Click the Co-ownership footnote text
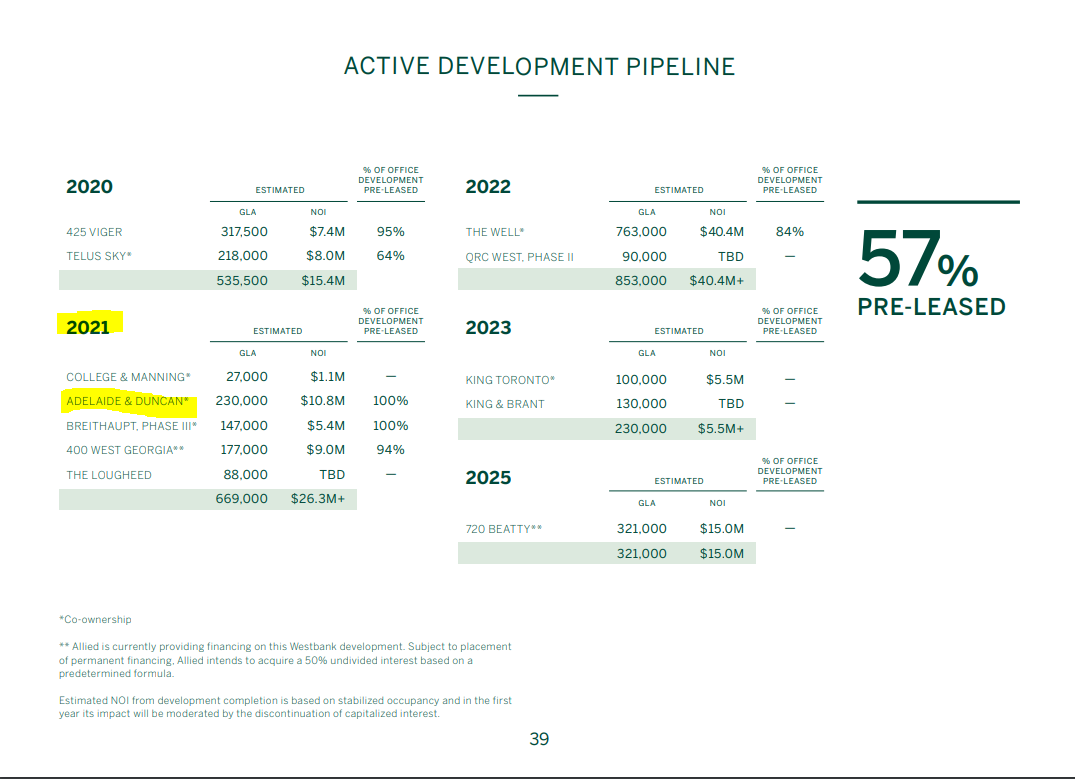The width and height of the screenshot is (1075, 779). pyautogui.click(x=95, y=619)
